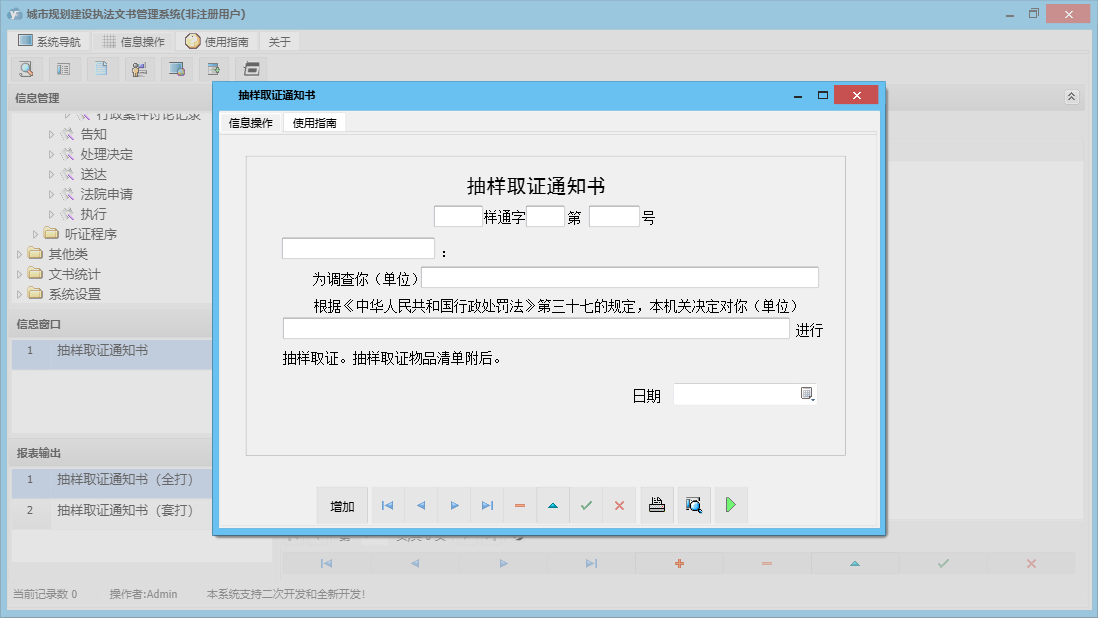Click the new document icon in toolbar

click(x=101, y=68)
